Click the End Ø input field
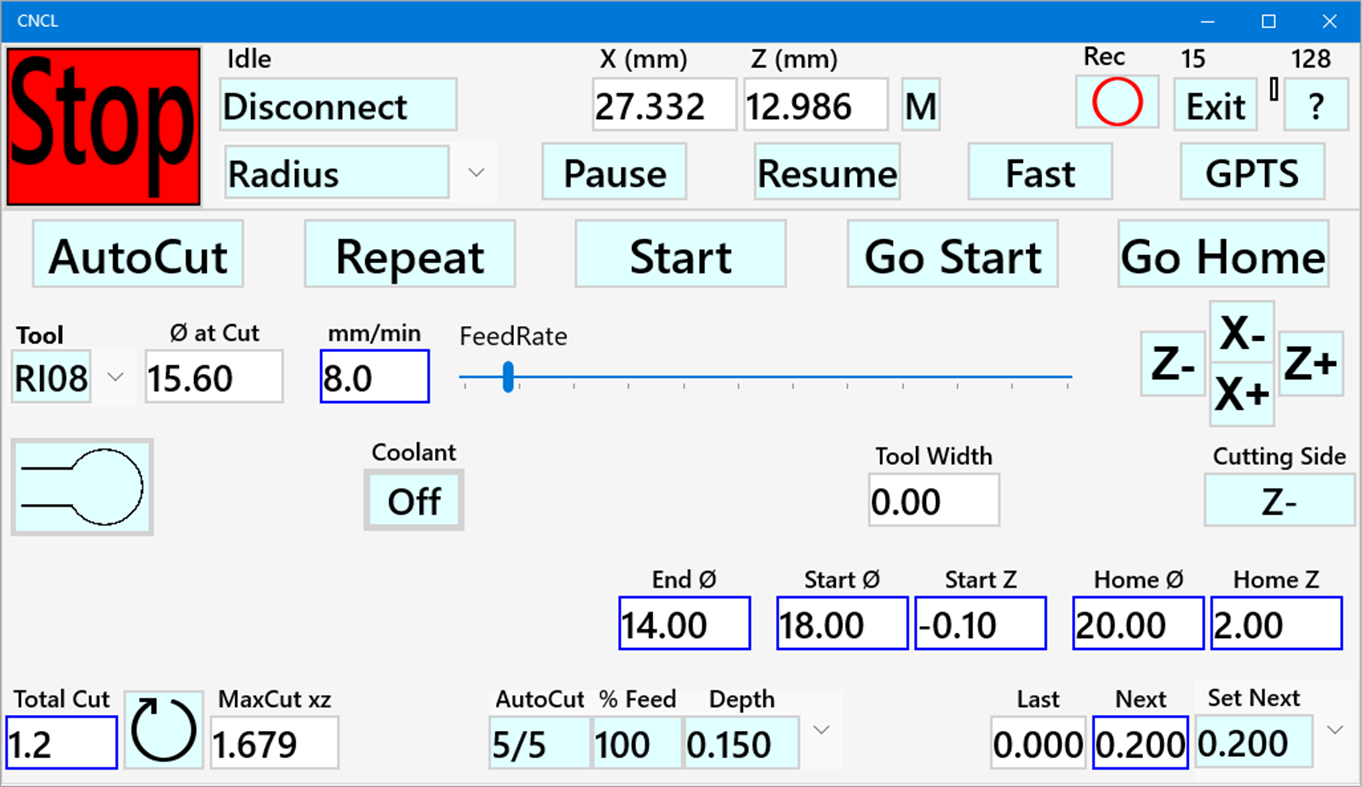Viewport: 1362px width, 787px height. tap(684, 622)
